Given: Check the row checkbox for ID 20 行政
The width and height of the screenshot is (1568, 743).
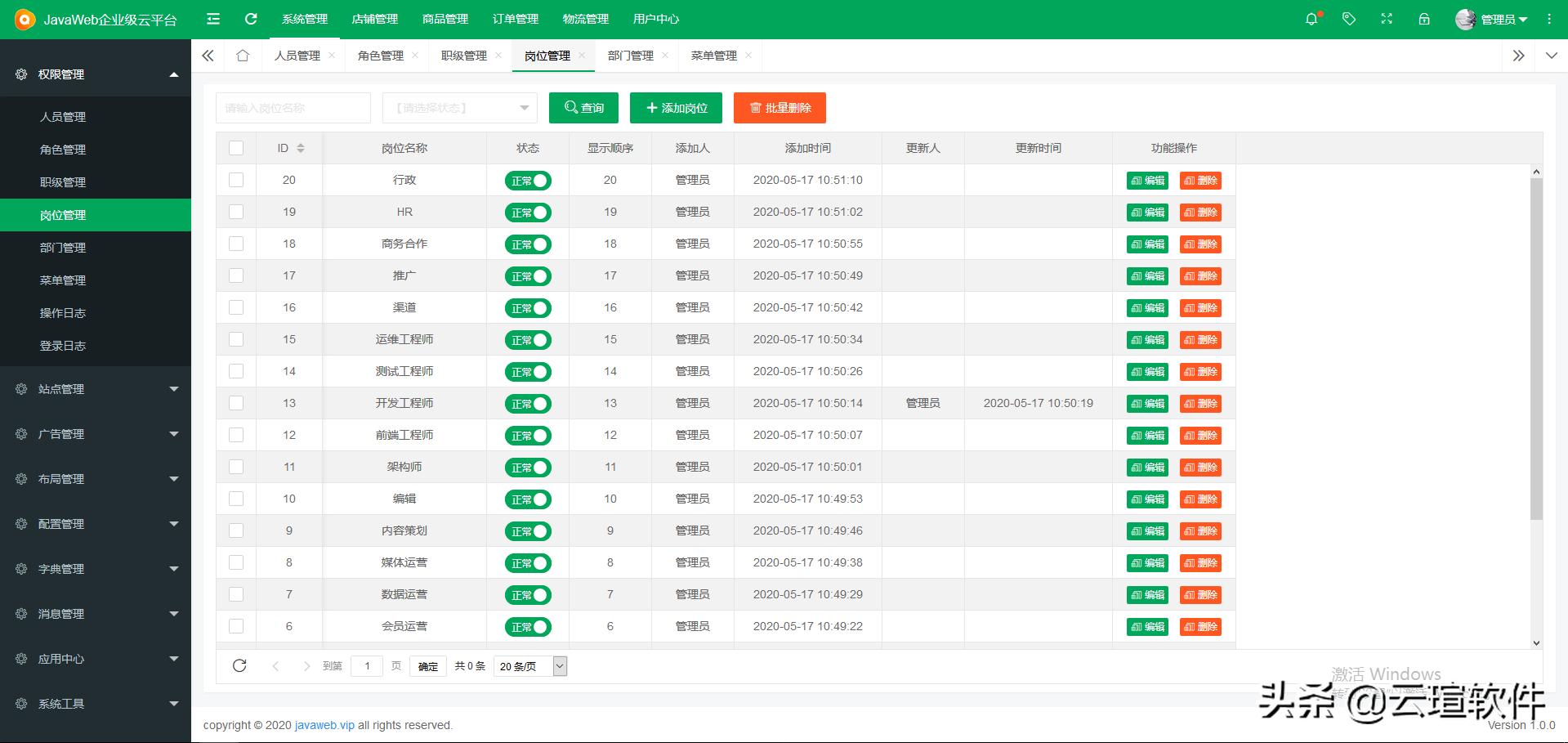Looking at the screenshot, I should [x=236, y=180].
